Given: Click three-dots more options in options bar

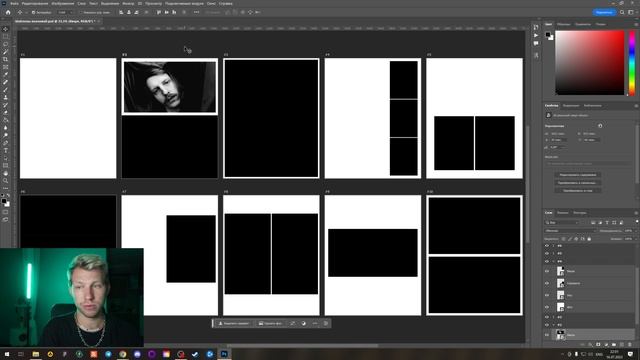Looking at the screenshot, I should tap(197, 12).
